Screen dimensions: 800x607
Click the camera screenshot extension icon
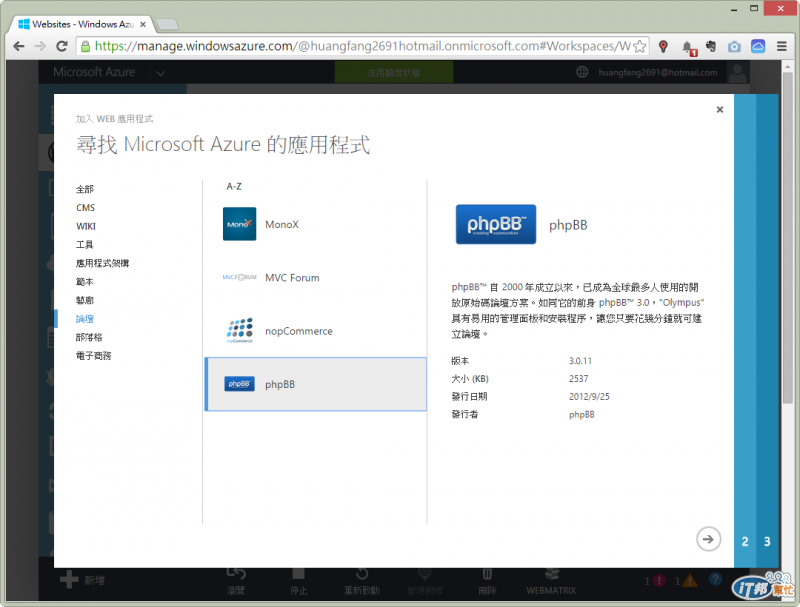pyautogui.click(x=734, y=47)
